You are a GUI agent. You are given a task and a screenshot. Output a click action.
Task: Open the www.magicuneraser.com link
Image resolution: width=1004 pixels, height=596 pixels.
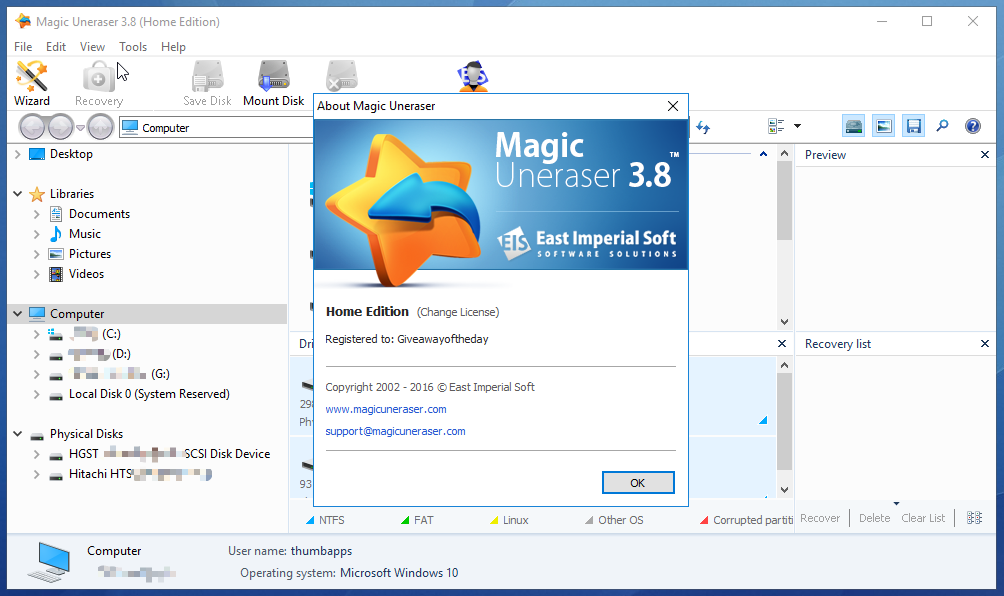click(385, 409)
